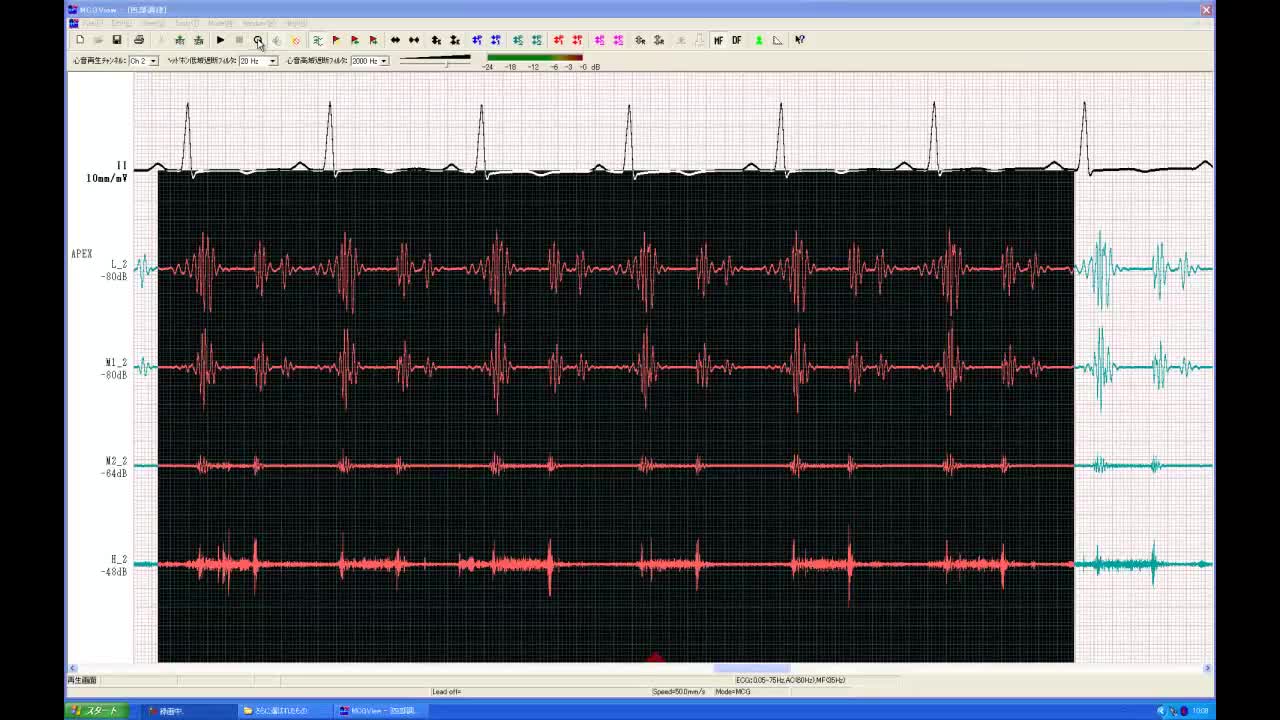This screenshot has height=720, width=1280.
Task: Click the Print icon
Action: (139, 40)
